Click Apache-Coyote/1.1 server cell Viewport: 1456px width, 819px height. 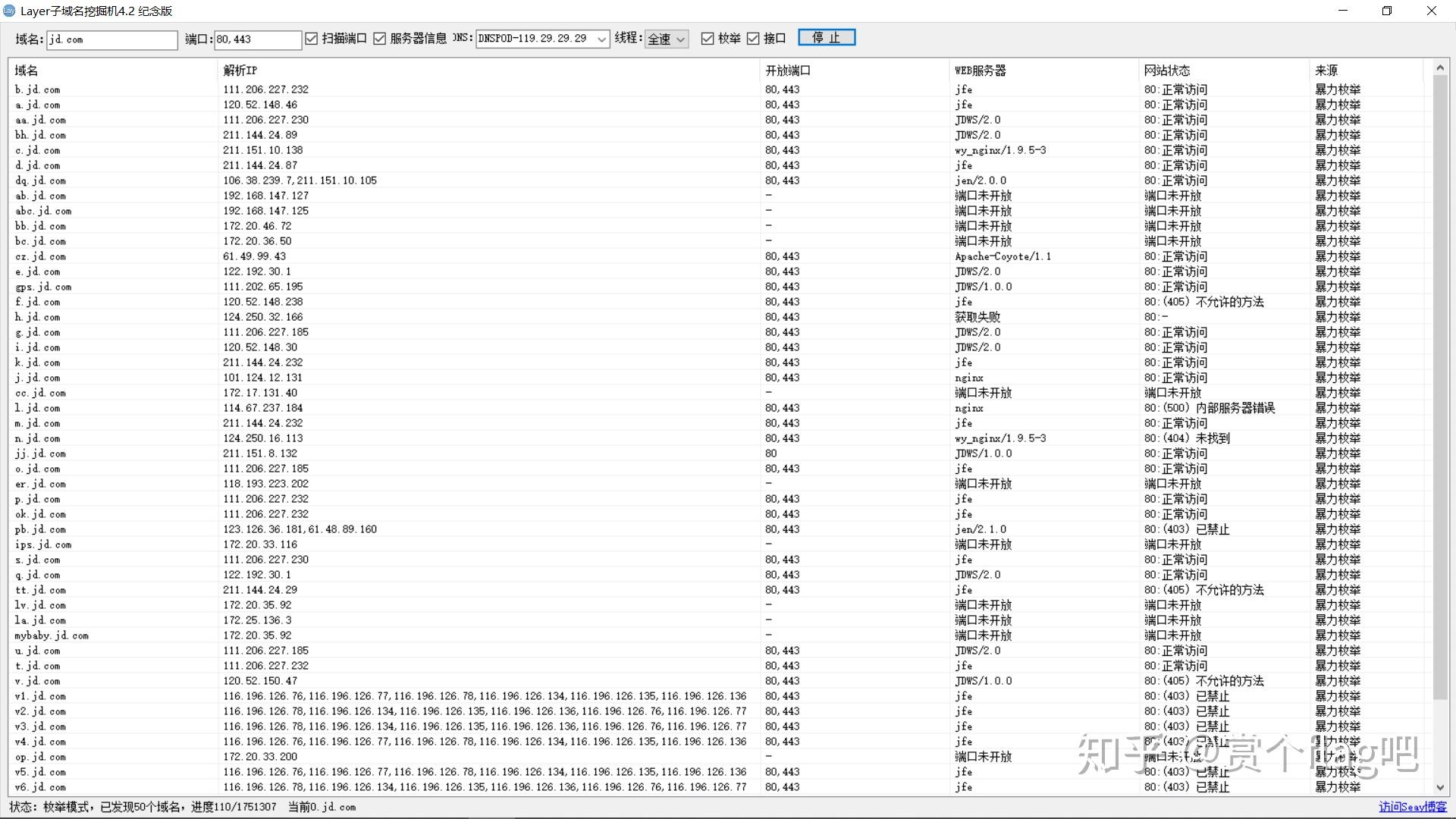tap(1003, 256)
